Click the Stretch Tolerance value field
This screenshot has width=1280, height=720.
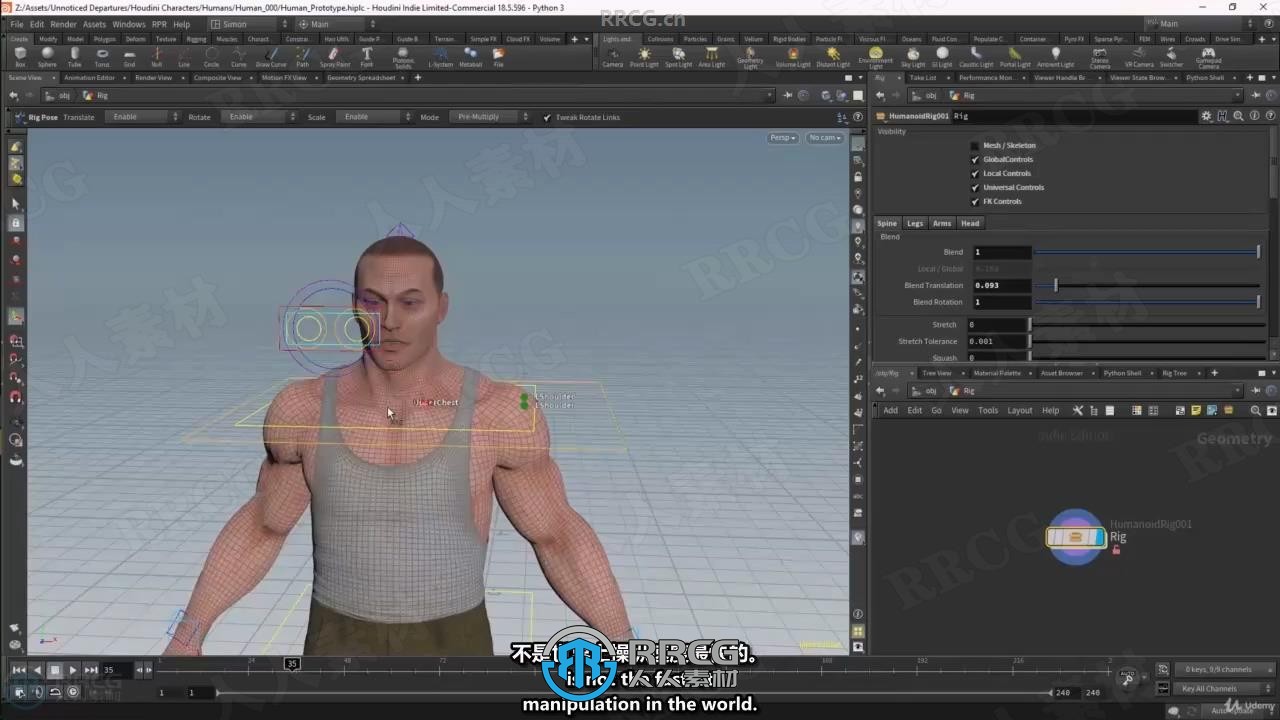click(x=997, y=341)
